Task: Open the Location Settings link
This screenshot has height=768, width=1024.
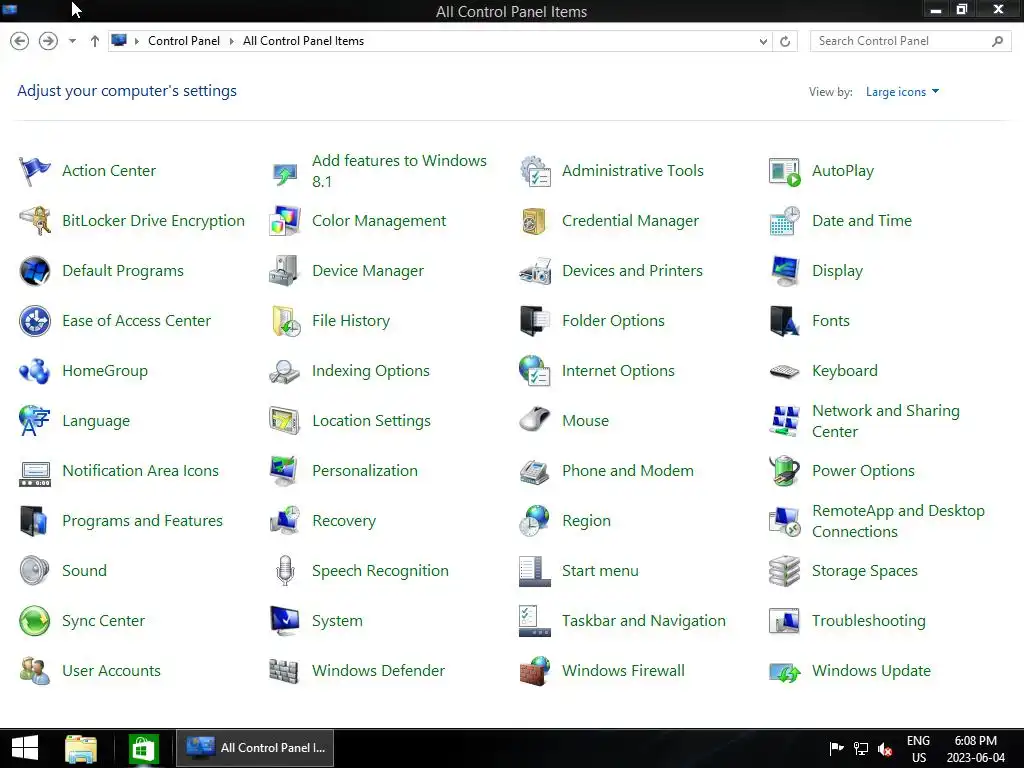Action: (x=371, y=421)
